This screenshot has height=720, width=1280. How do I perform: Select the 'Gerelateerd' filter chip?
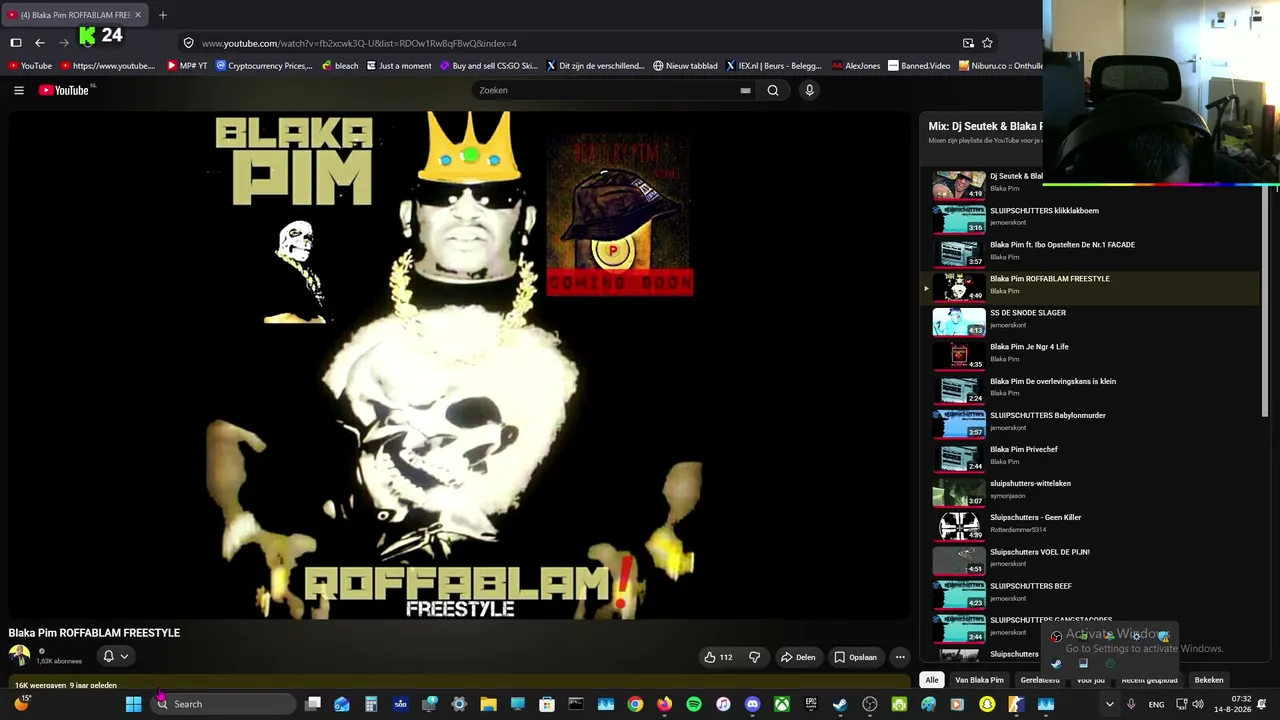pos(1040,680)
